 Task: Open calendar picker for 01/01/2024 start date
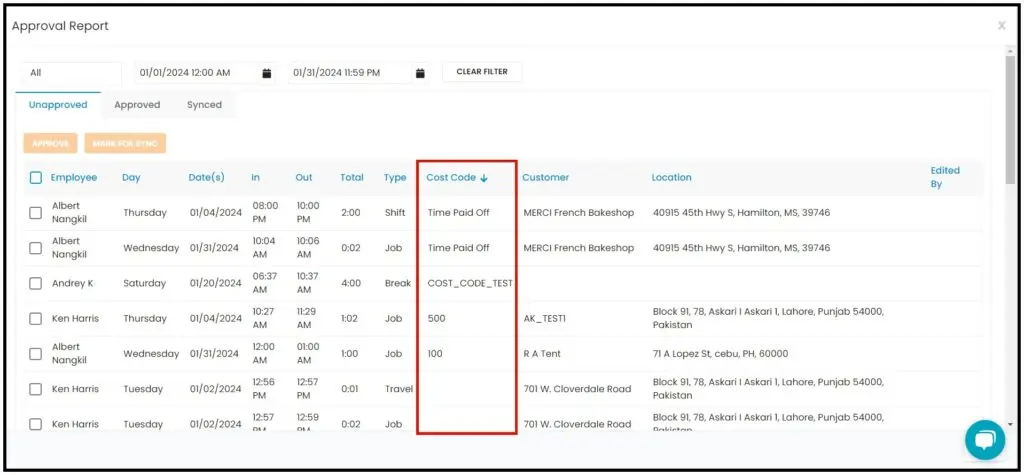pos(266,73)
